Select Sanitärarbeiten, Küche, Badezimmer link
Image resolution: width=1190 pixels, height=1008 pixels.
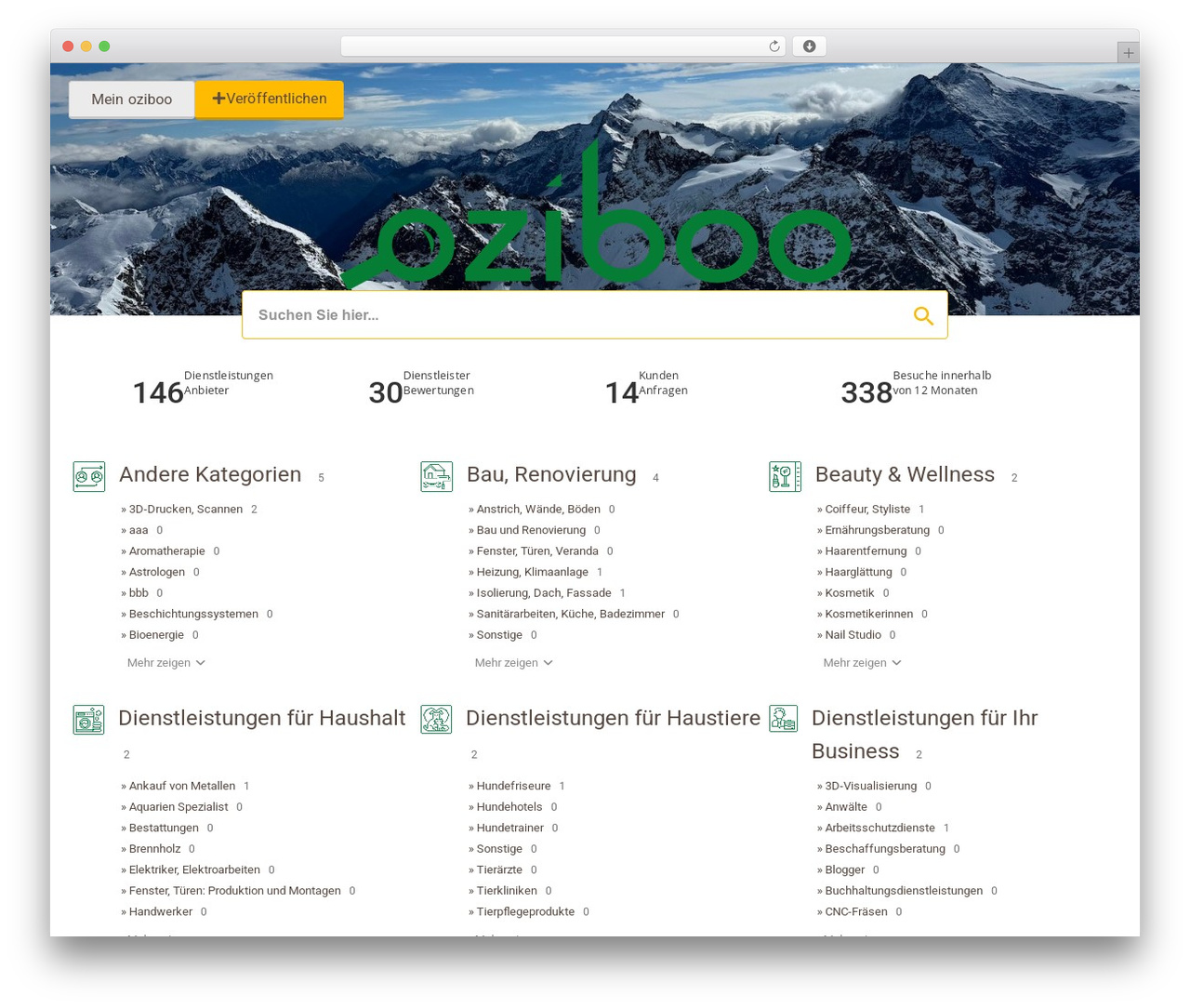tap(571, 615)
